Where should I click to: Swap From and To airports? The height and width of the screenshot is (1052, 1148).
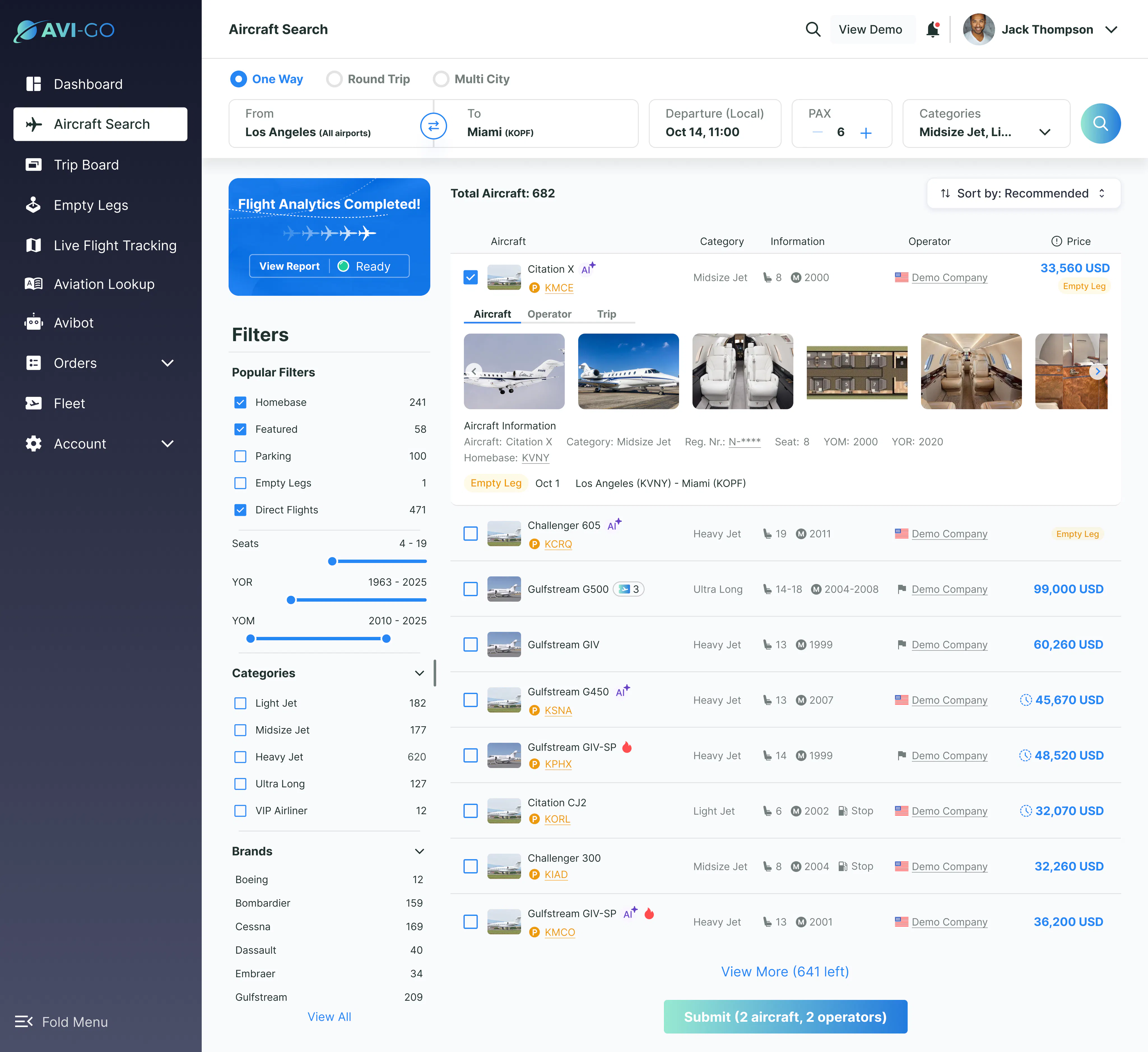(433, 126)
